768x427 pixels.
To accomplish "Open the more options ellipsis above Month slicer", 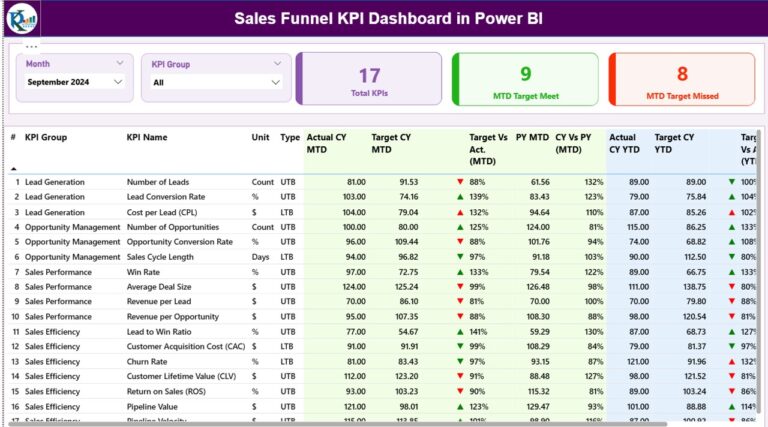I will 31,47.
